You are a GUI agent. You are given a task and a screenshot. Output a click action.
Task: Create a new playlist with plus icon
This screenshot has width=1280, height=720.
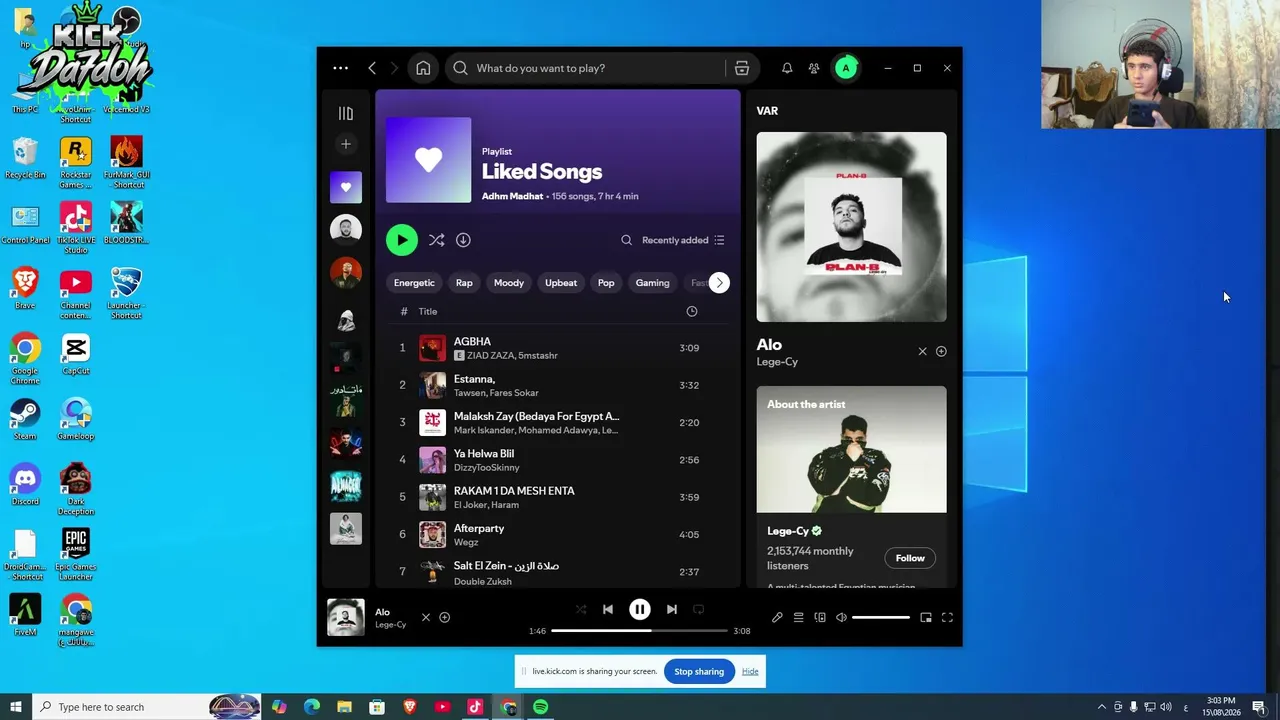pyautogui.click(x=346, y=144)
